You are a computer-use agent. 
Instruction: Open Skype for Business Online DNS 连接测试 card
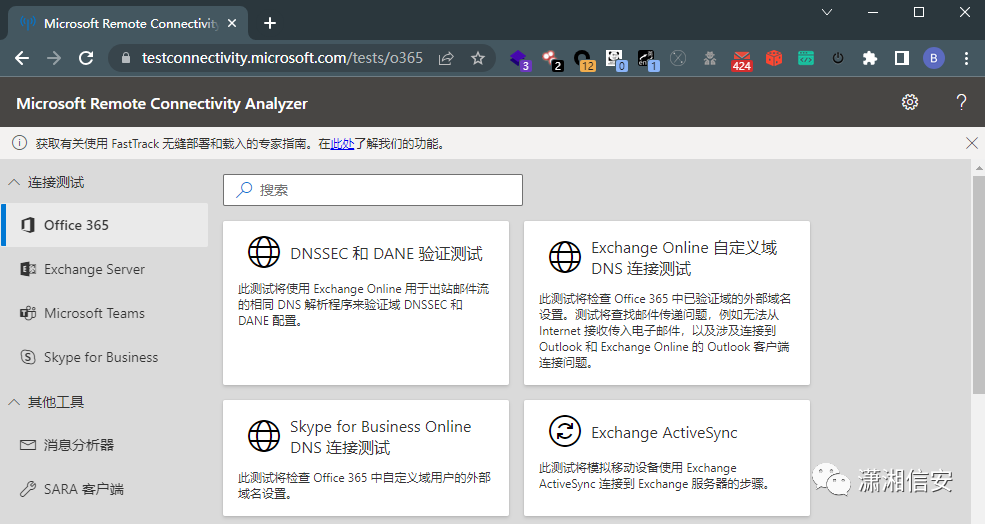tap(366, 458)
